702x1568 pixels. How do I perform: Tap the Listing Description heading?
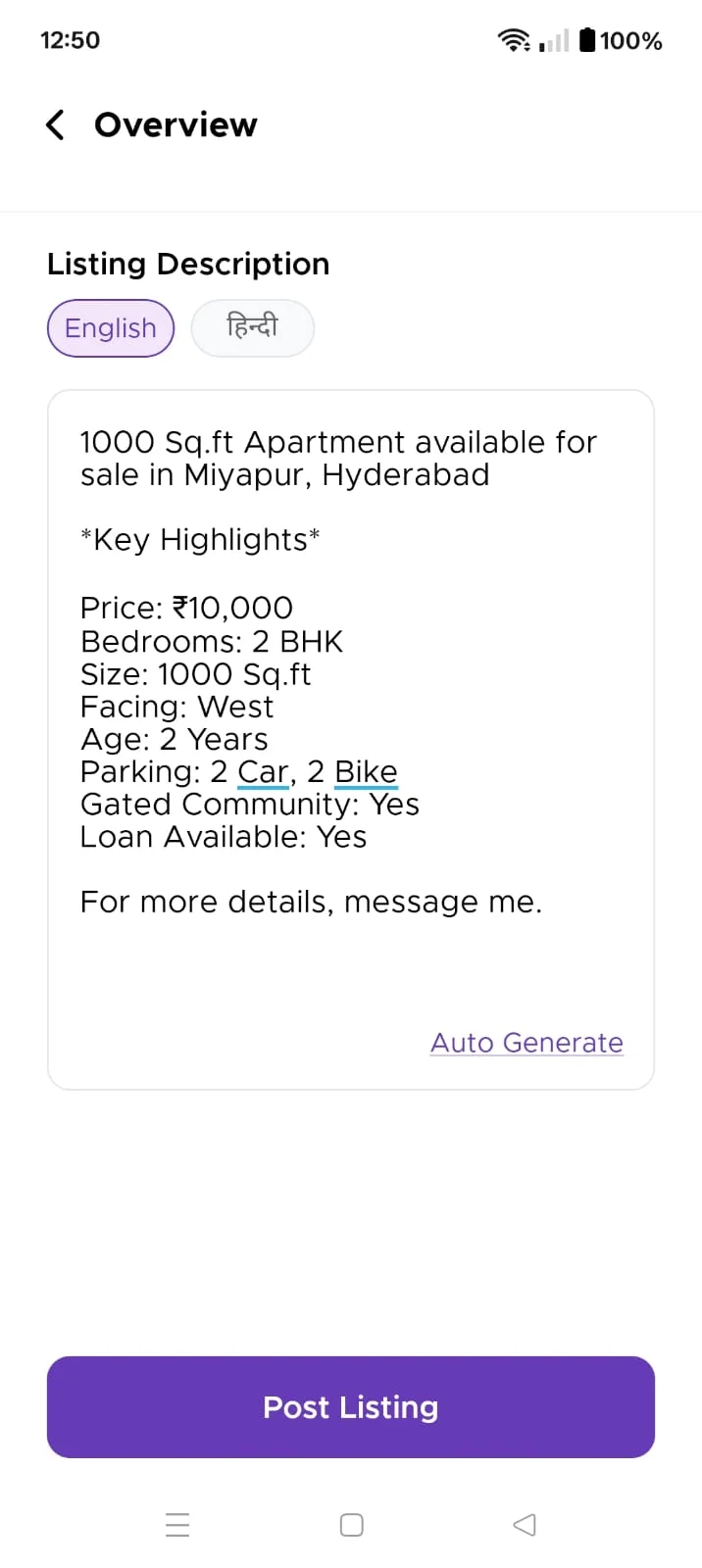[188, 265]
